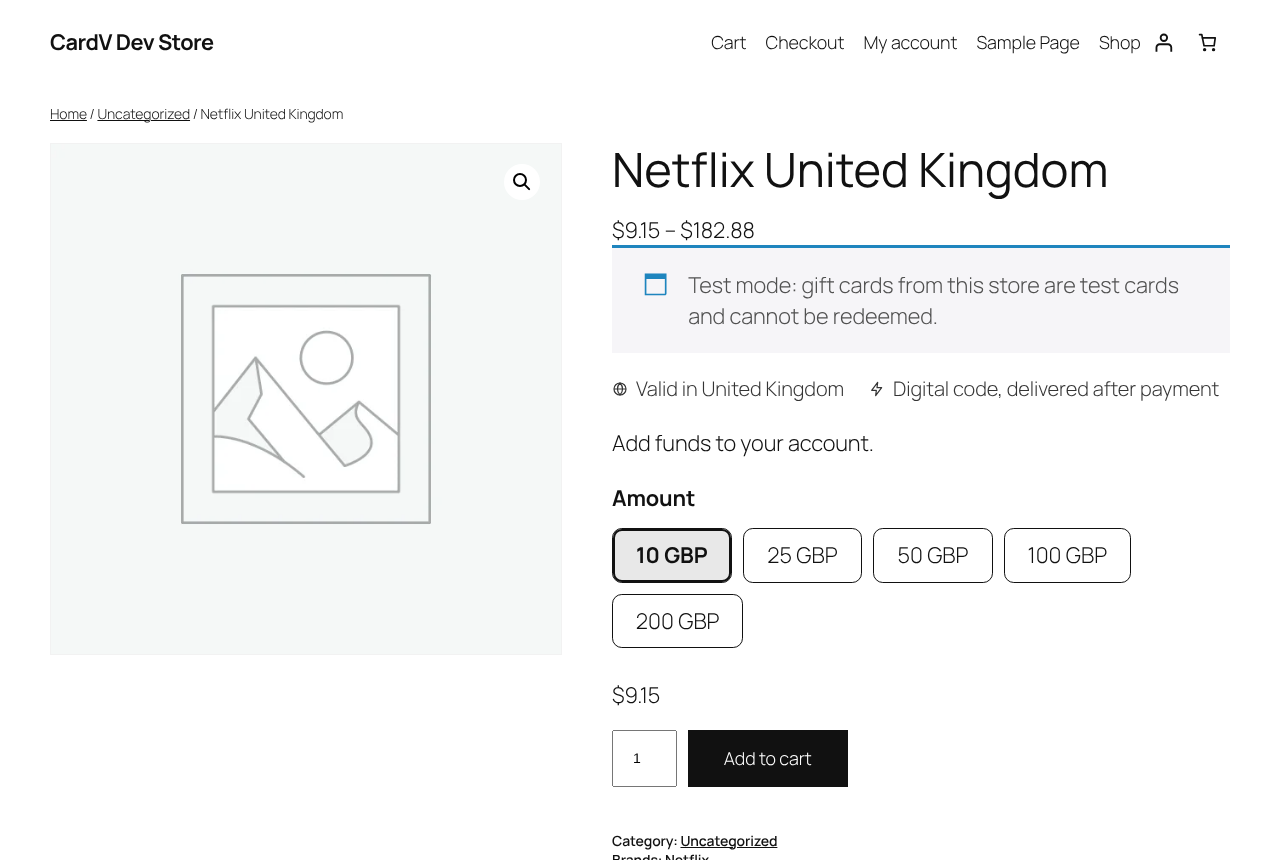The width and height of the screenshot is (1280, 860).
Task: Focus the quantity input field
Action: (x=644, y=758)
